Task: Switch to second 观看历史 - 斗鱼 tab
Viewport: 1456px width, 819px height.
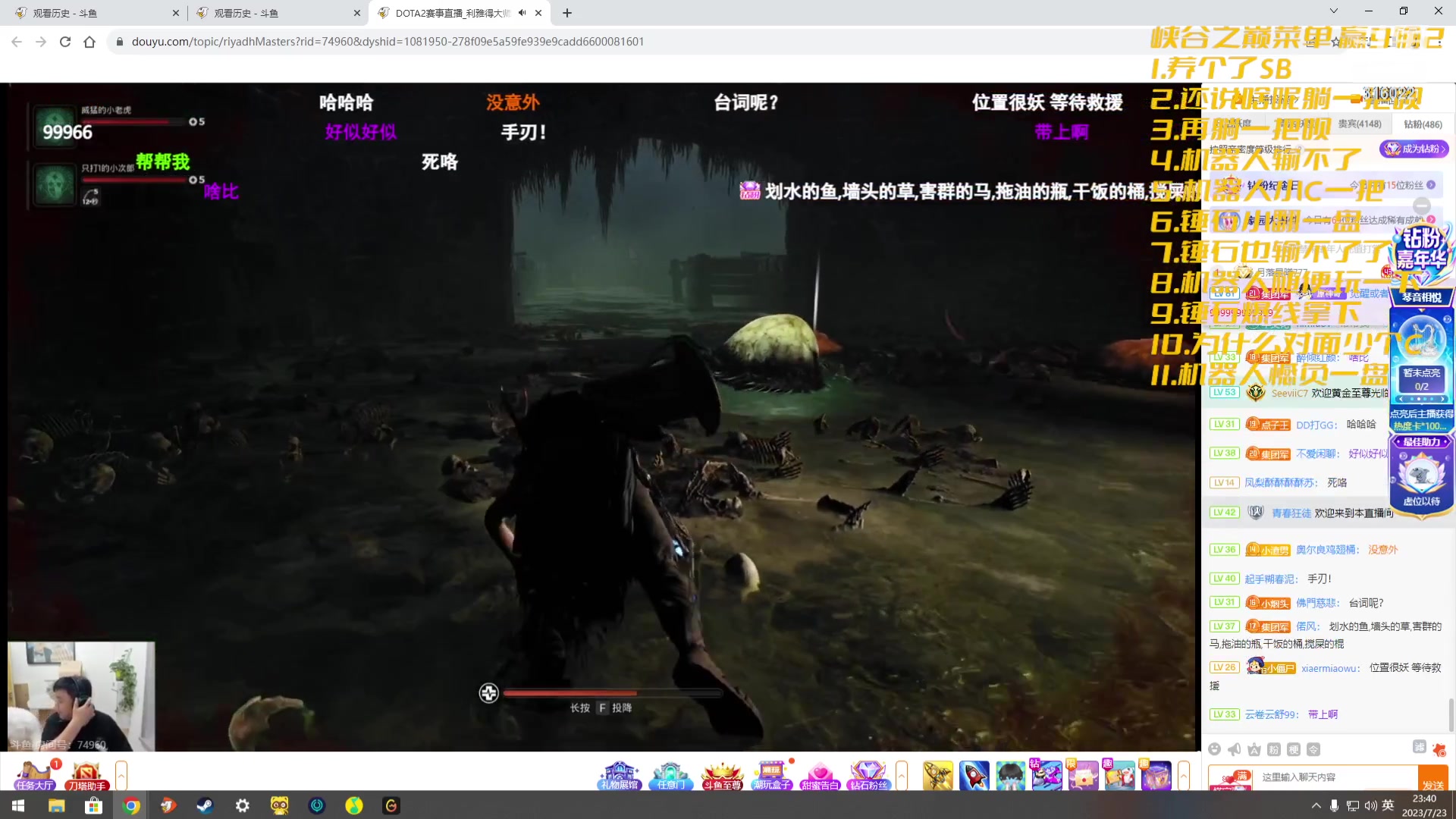Action: [x=276, y=13]
